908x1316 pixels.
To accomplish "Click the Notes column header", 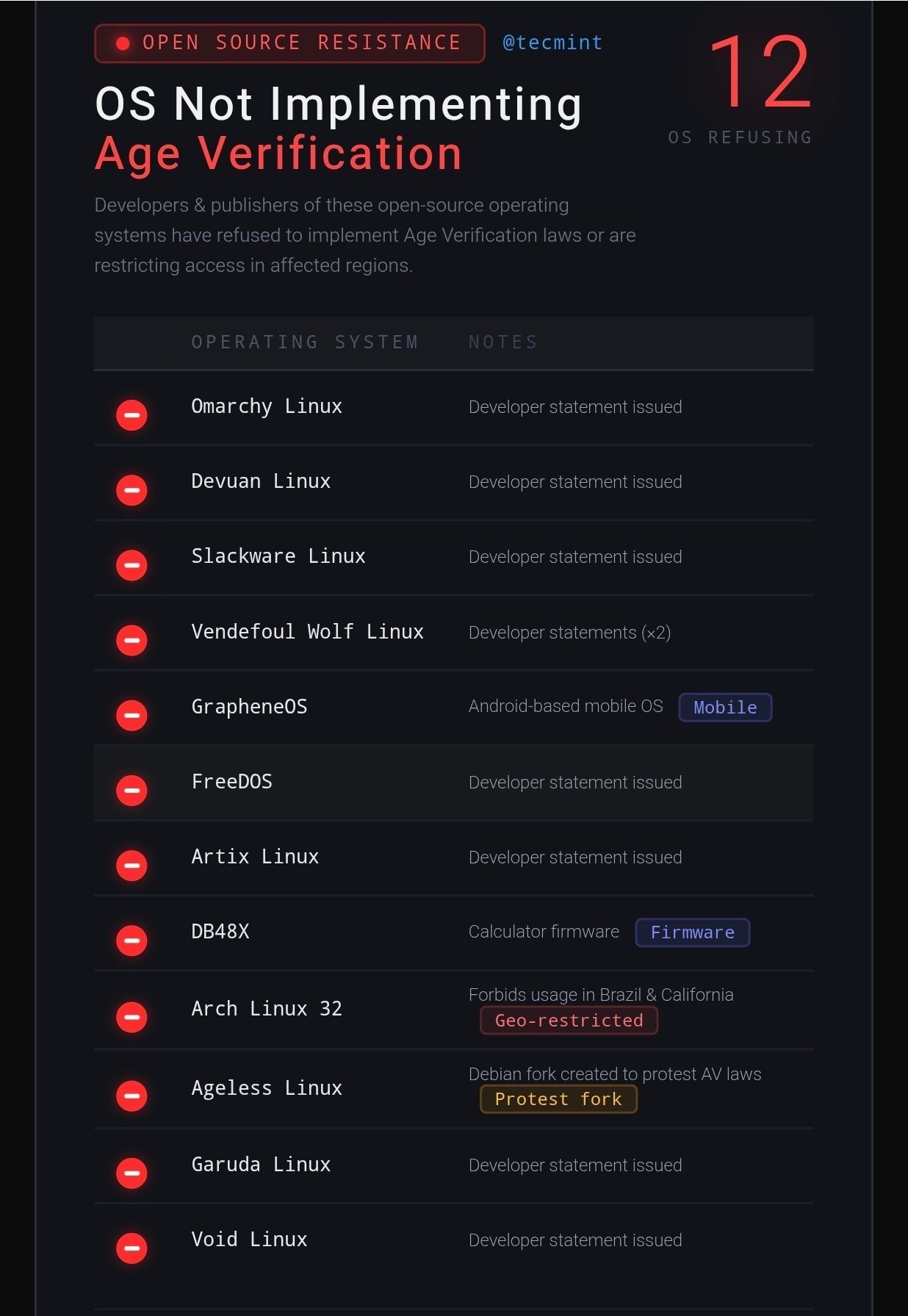I will [503, 342].
